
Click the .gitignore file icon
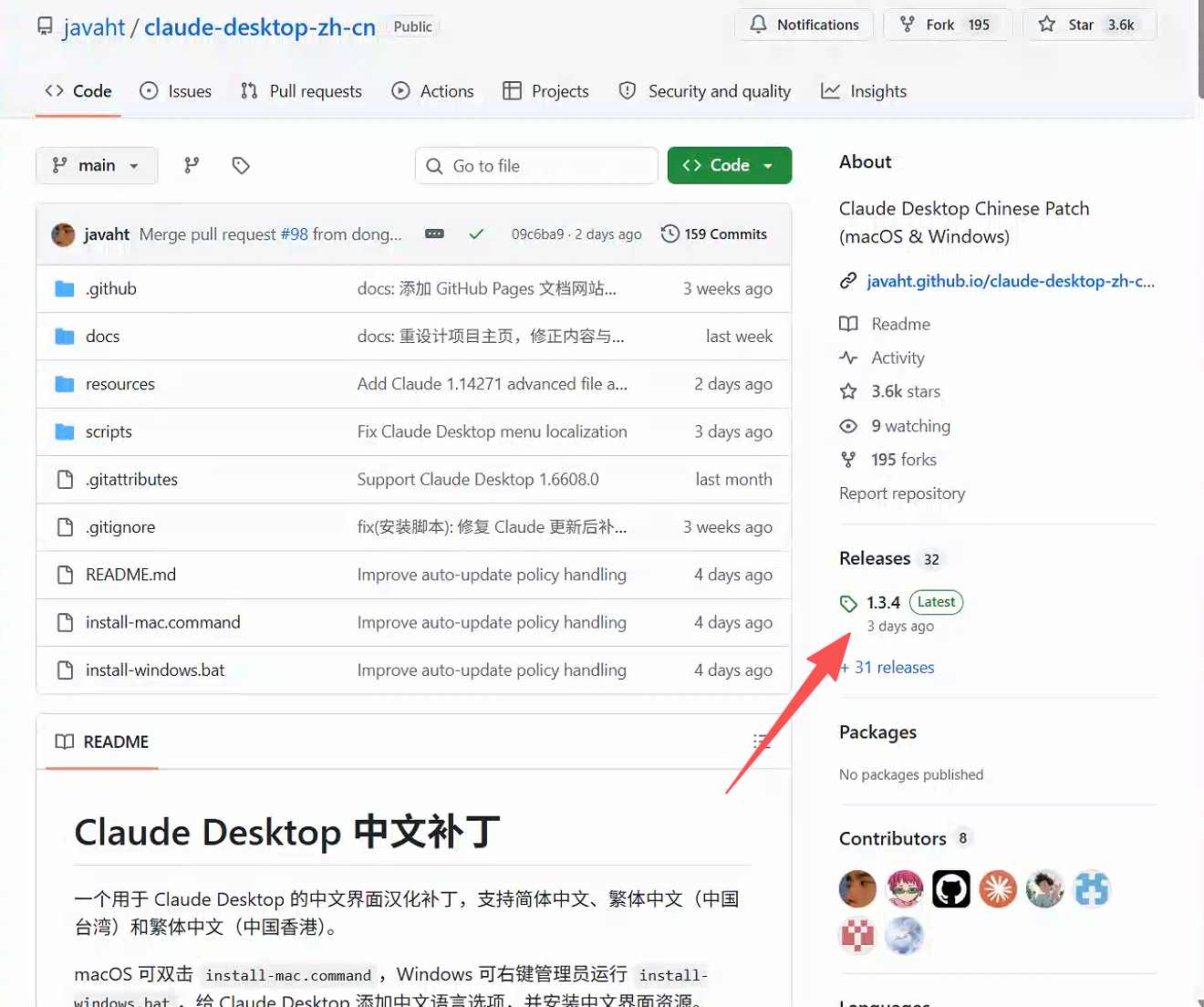(65, 527)
